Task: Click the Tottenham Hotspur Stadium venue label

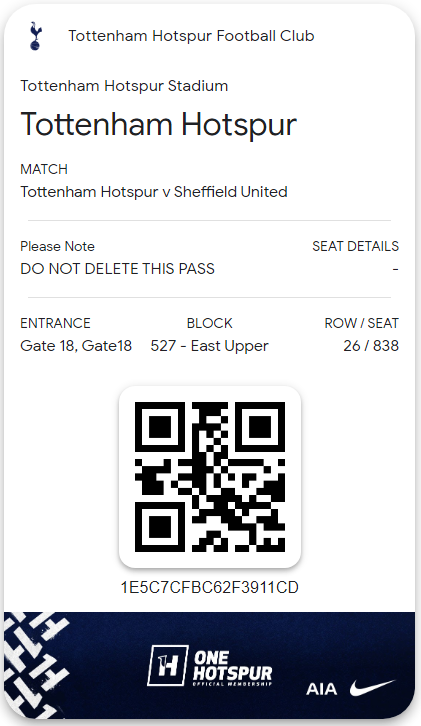Action: pyautogui.click(x=124, y=86)
